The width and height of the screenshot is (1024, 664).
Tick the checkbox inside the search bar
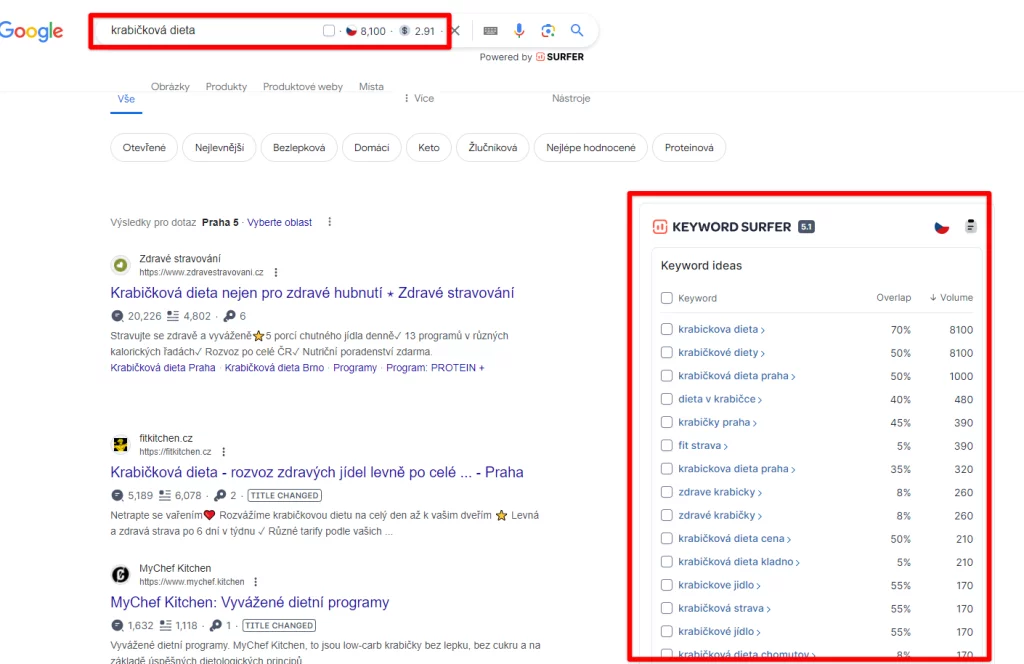tap(329, 31)
